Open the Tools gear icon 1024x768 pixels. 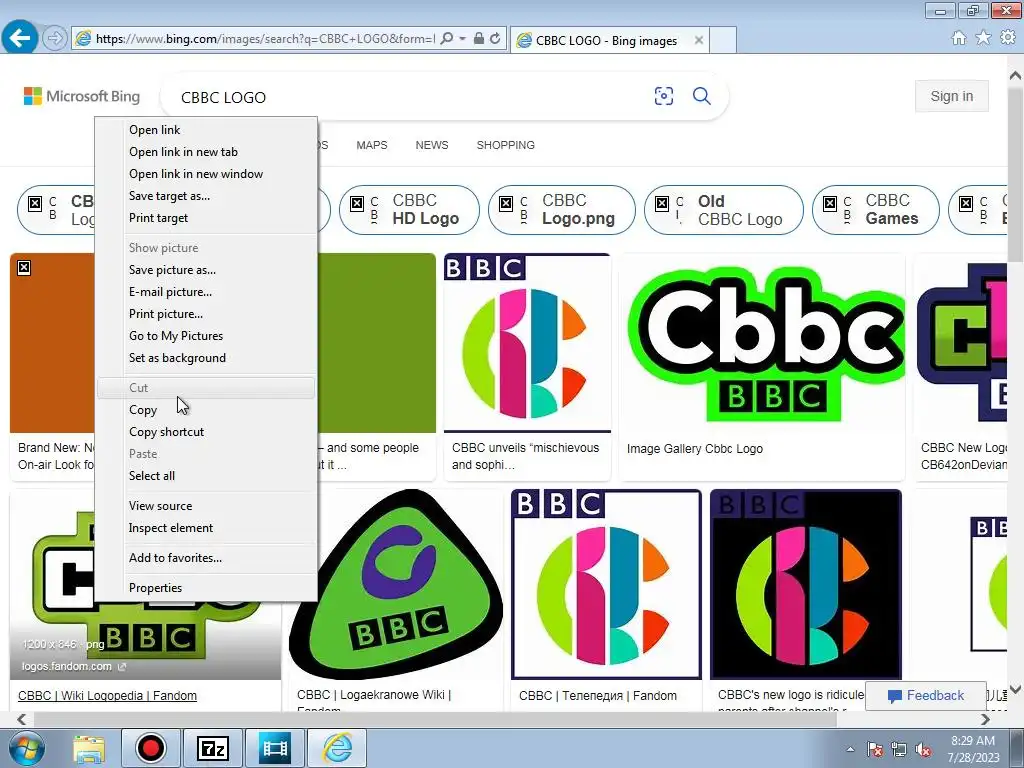pos(1008,38)
